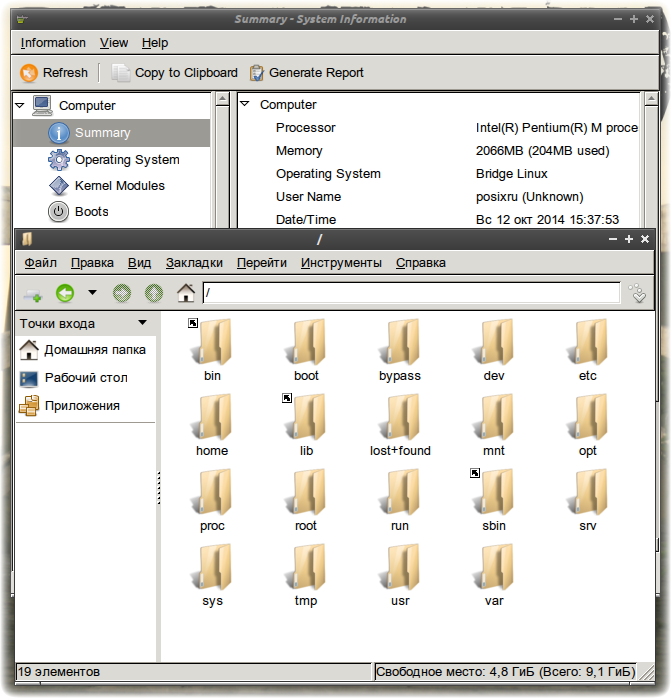Collapse the Computer node in the left tree
671x698 pixels.
pos(20,106)
